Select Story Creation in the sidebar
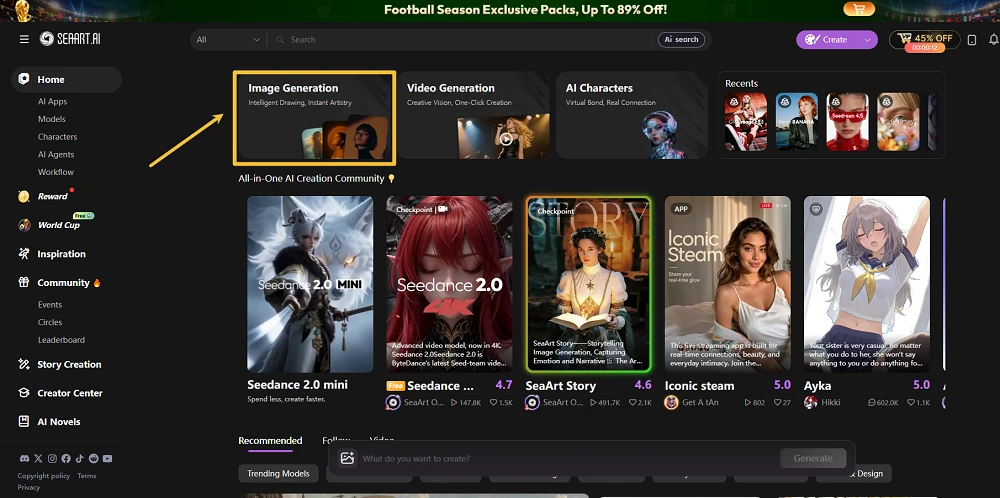The image size is (1000, 498). click(x=69, y=365)
